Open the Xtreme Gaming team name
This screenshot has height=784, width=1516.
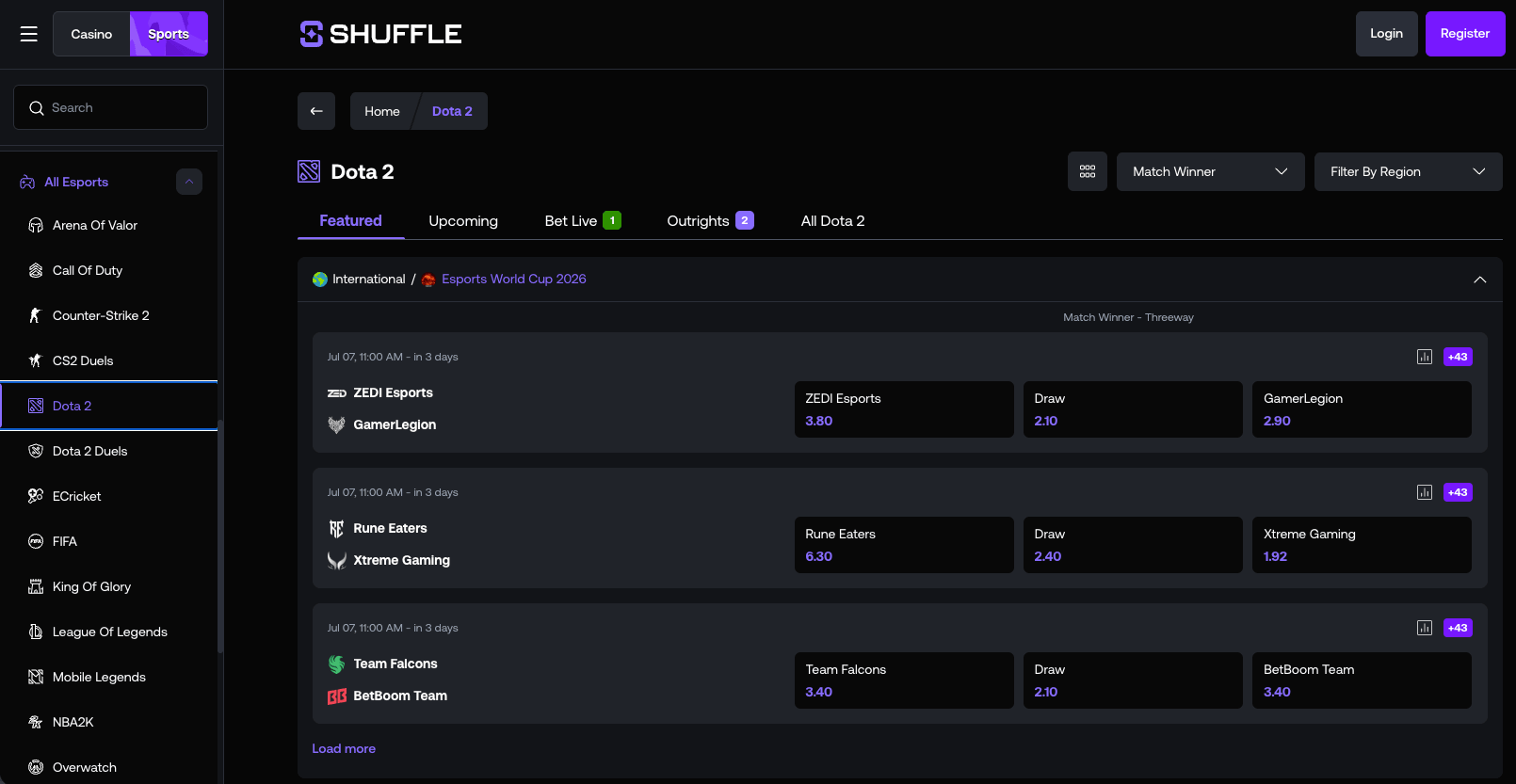click(401, 560)
